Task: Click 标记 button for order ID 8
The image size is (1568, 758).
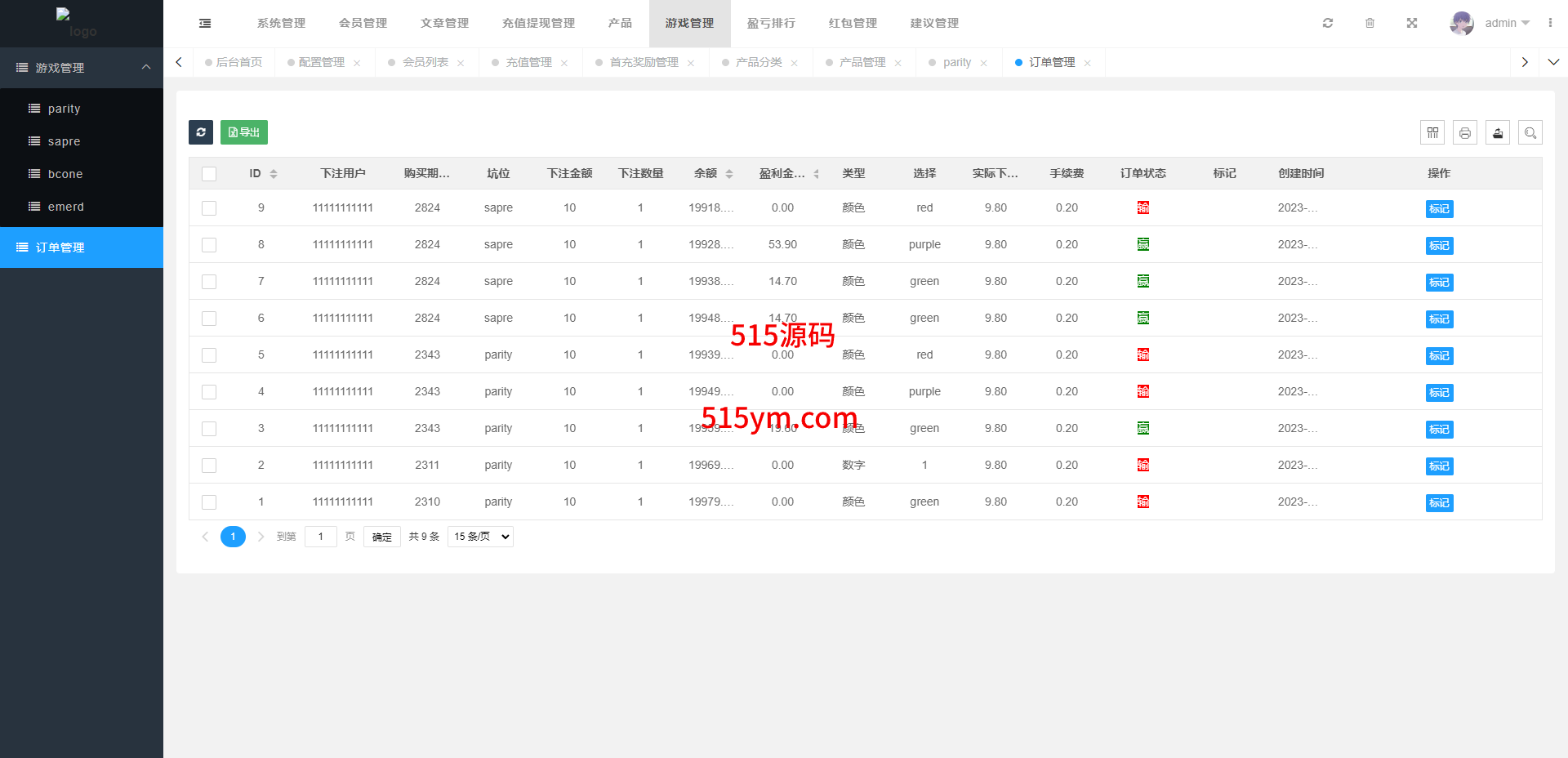Action: (x=1439, y=245)
